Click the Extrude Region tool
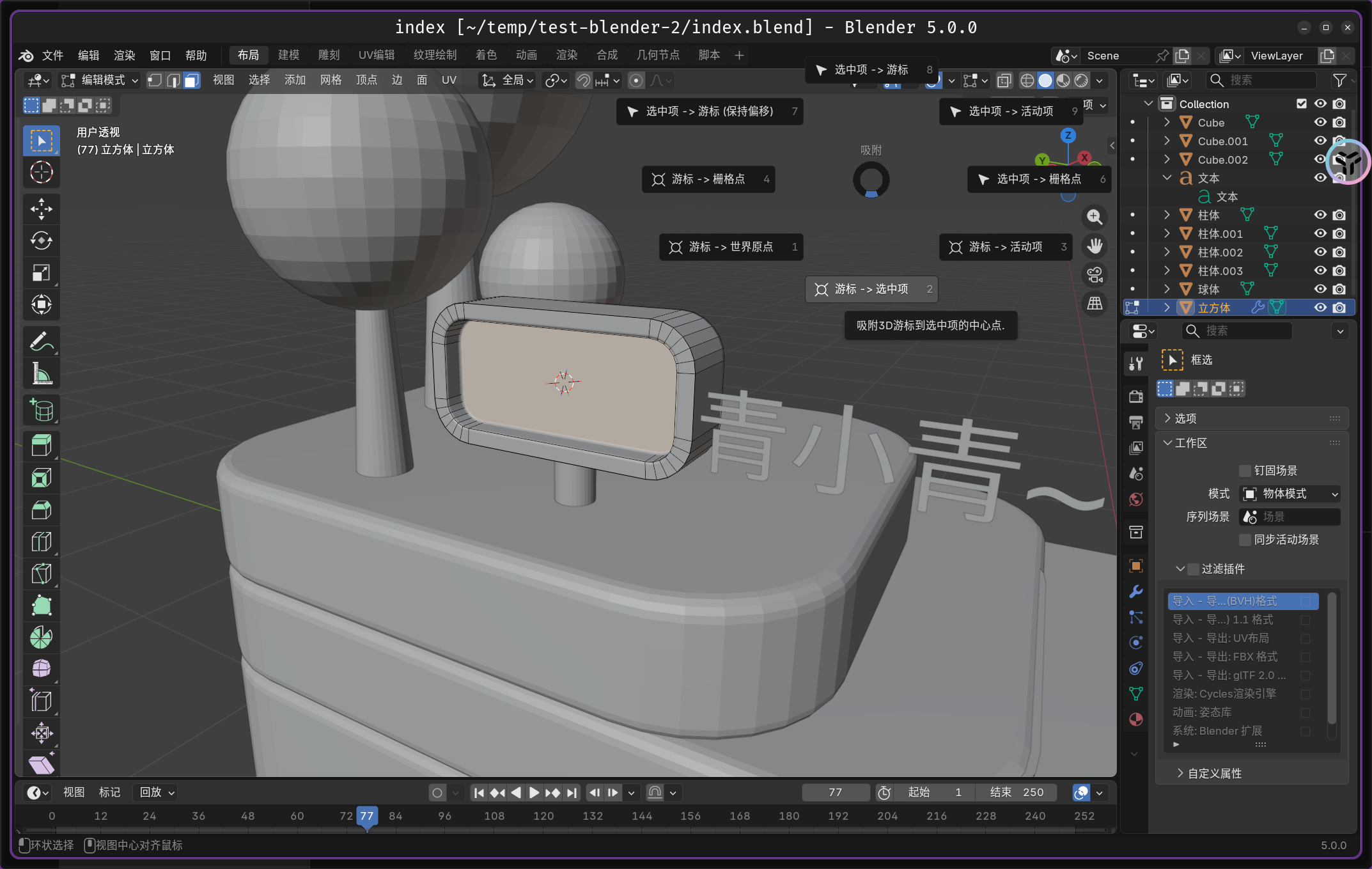1372x869 pixels. (x=42, y=446)
